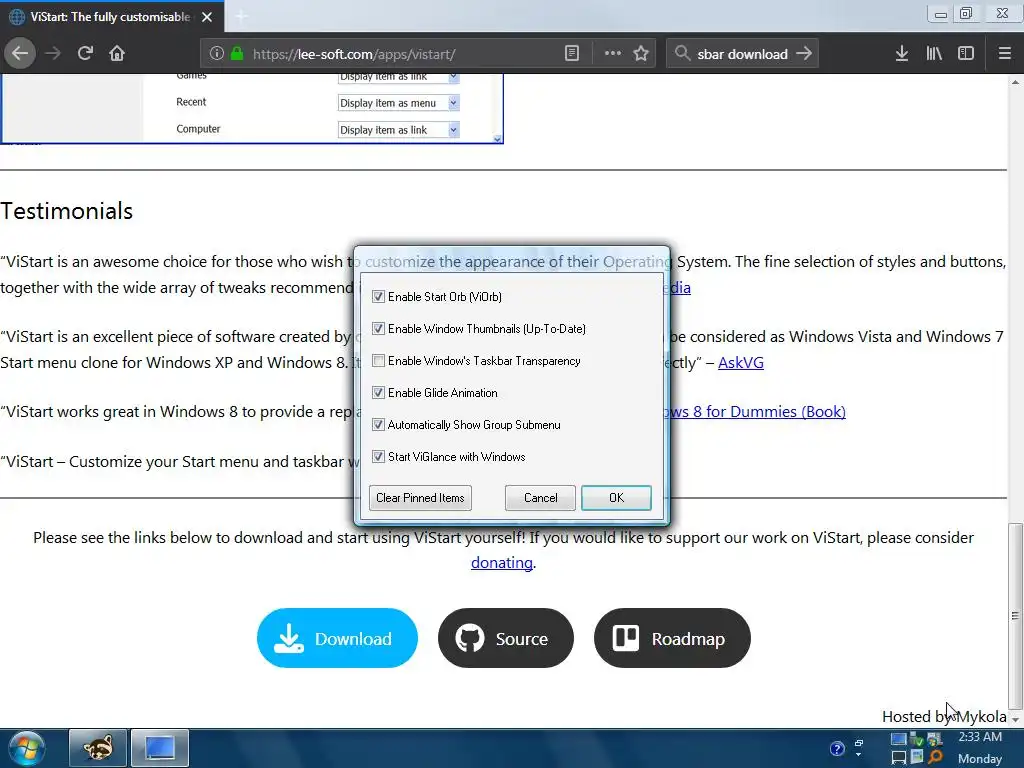
Task: Cancel the options dialog
Action: [x=540, y=498]
